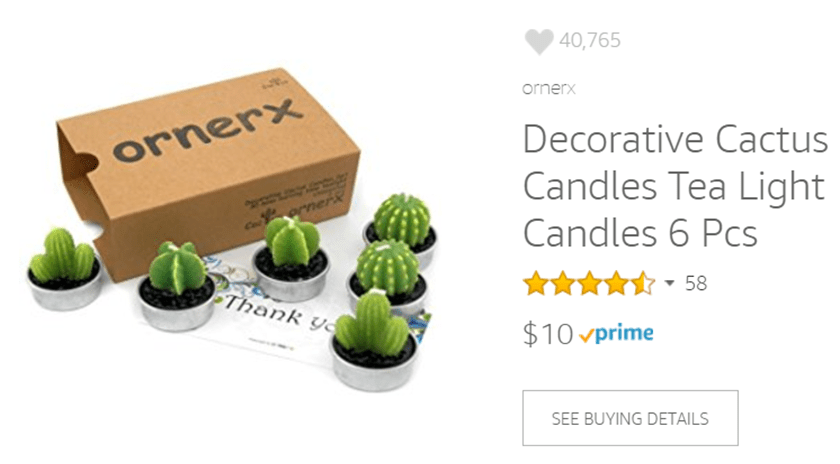The image size is (840, 464).
Task: Click the fourth gold rating star
Action: pyautogui.click(x=616, y=283)
